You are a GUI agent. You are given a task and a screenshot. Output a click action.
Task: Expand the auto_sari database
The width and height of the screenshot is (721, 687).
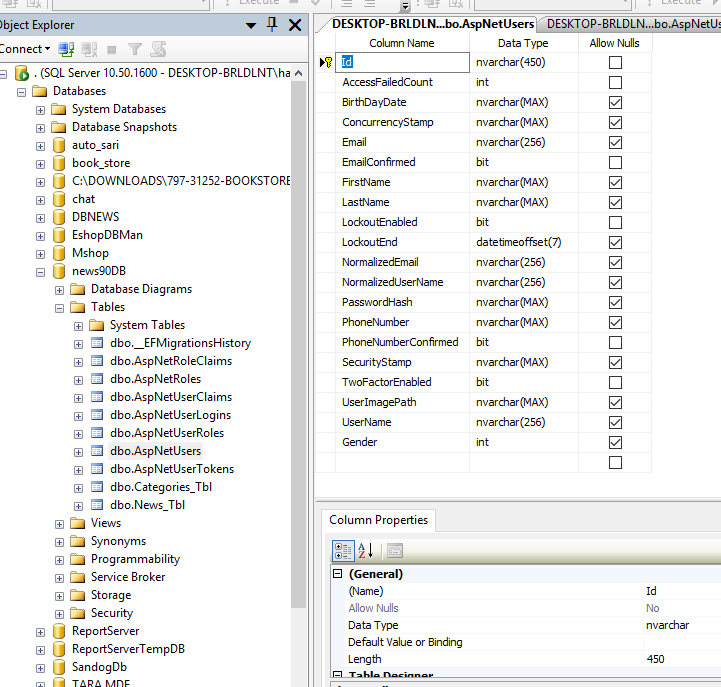click(x=40, y=146)
